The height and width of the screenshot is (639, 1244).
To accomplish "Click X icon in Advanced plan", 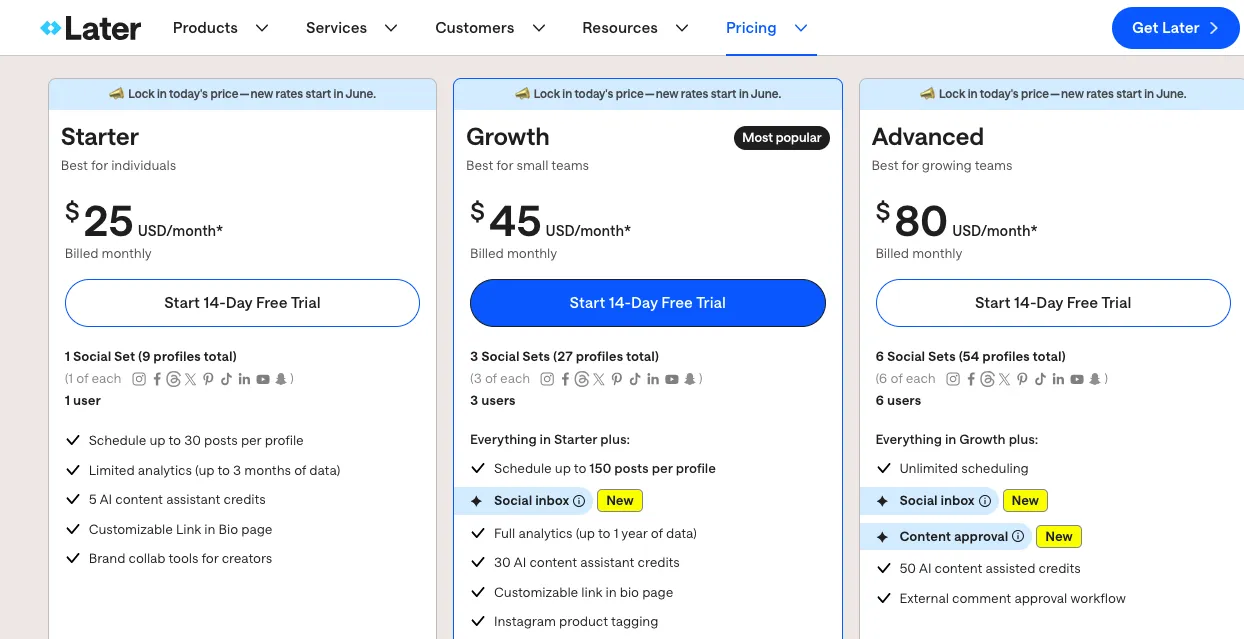I will pos(1004,379).
